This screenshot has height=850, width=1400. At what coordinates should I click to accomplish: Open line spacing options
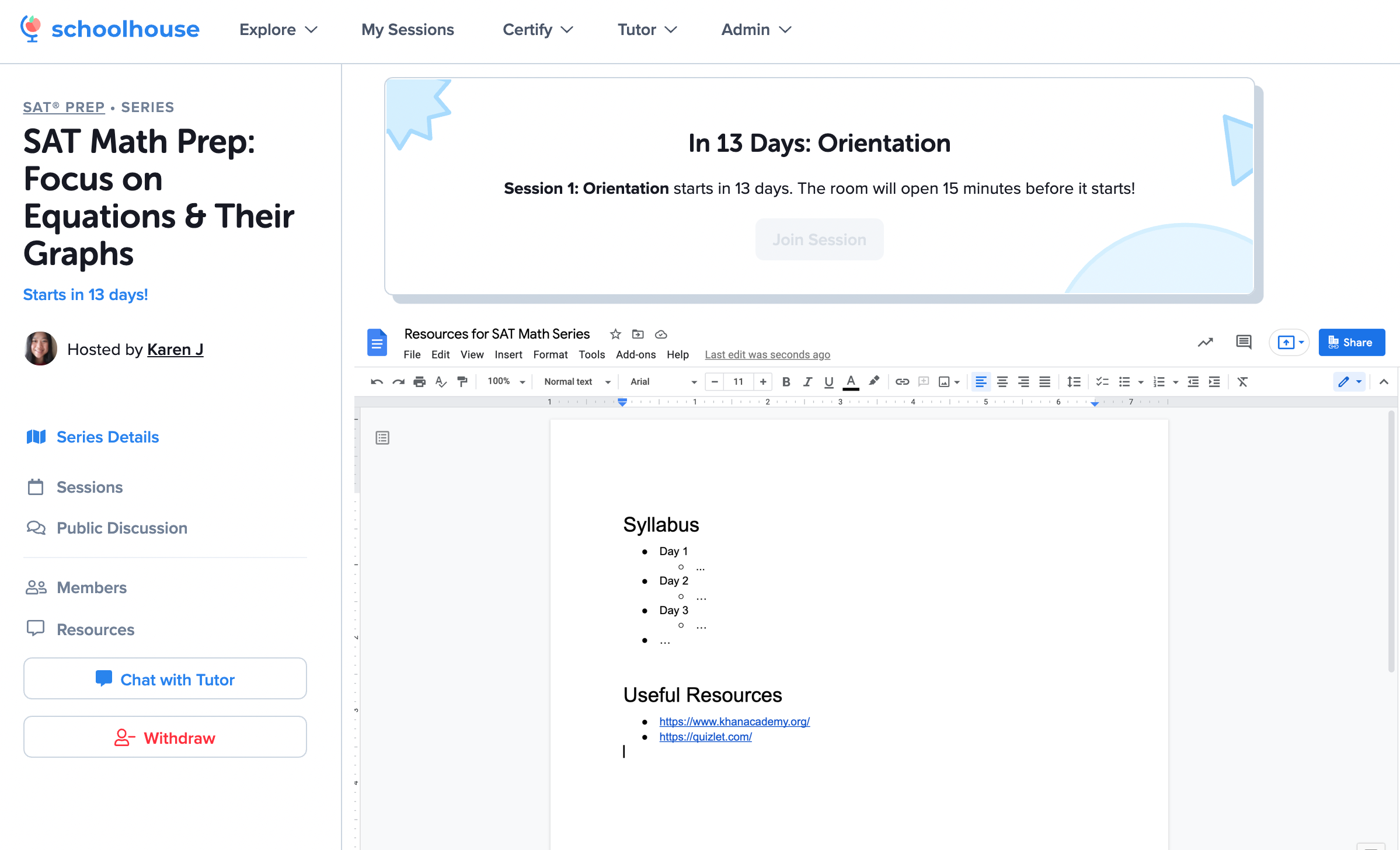click(1074, 382)
